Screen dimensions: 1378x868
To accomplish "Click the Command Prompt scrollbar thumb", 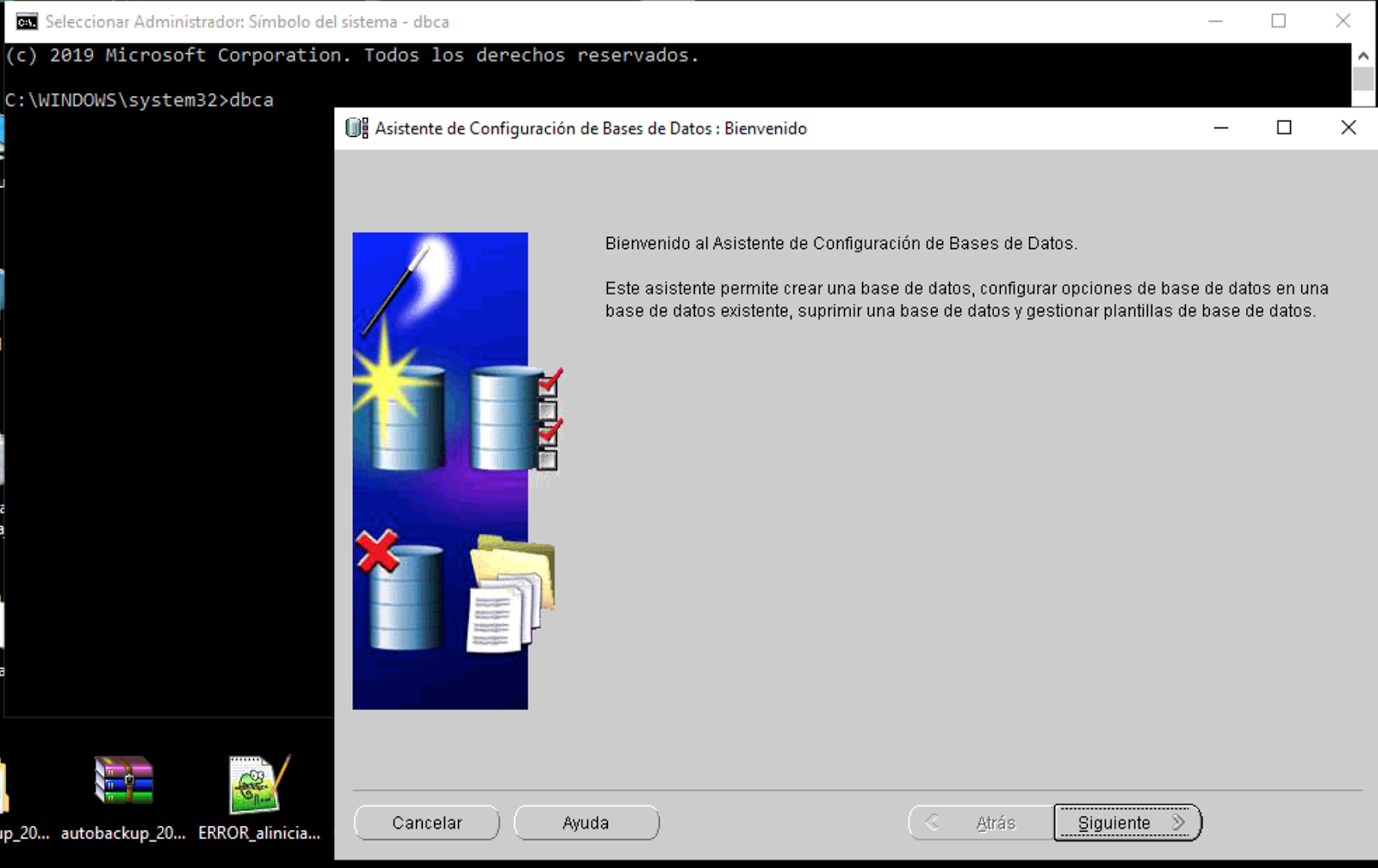I will [x=1363, y=79].
